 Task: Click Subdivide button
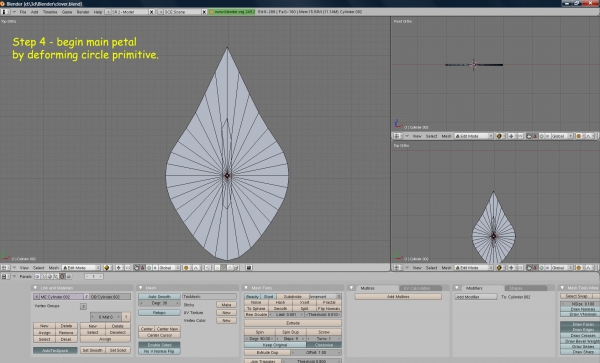coord(292,296)
